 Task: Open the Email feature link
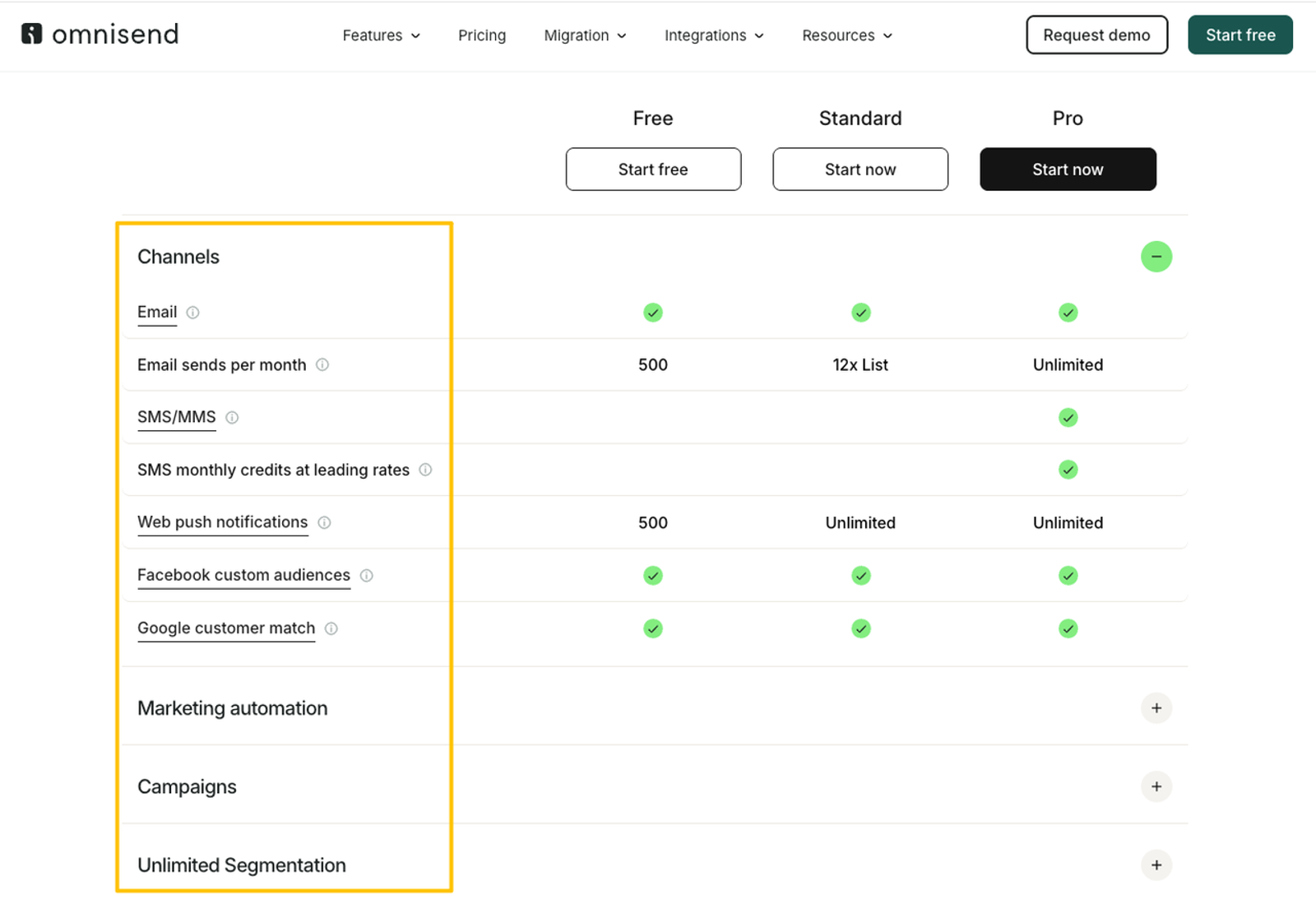[157, 313]
